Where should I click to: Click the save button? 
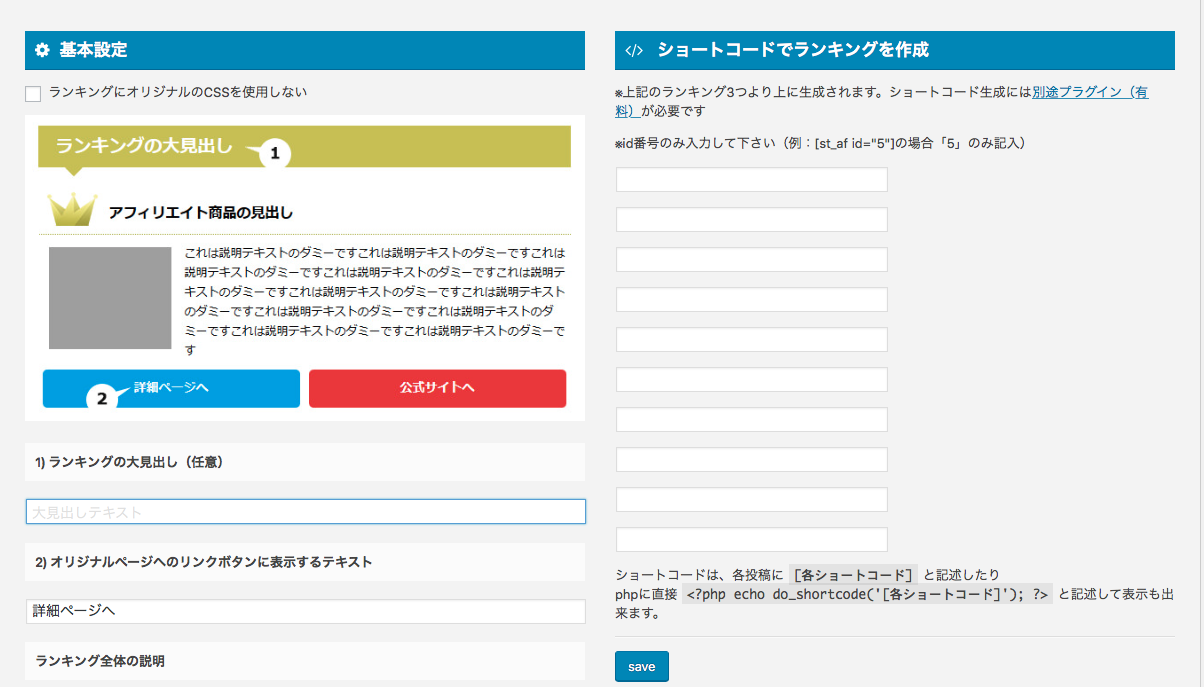(642, 666)
